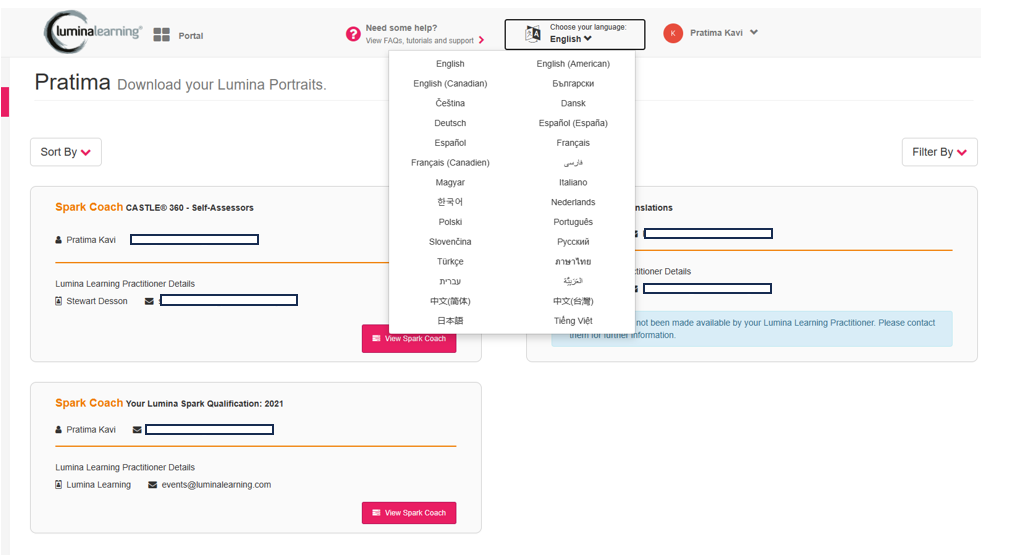Viewport: 1011px width, 559px height.
Task: Select plain Español language option
Action: (x=450, y=143)
